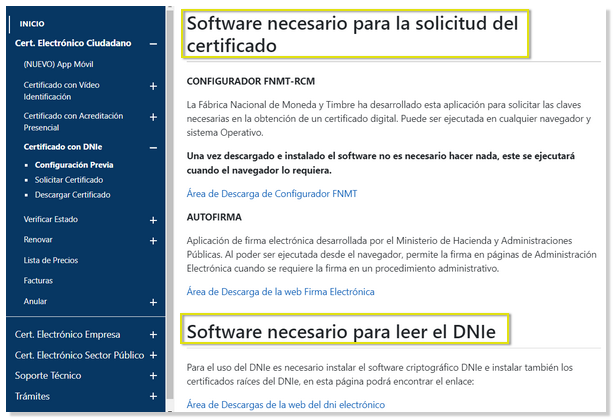Expand Renovar submenu plus icon

153,241
